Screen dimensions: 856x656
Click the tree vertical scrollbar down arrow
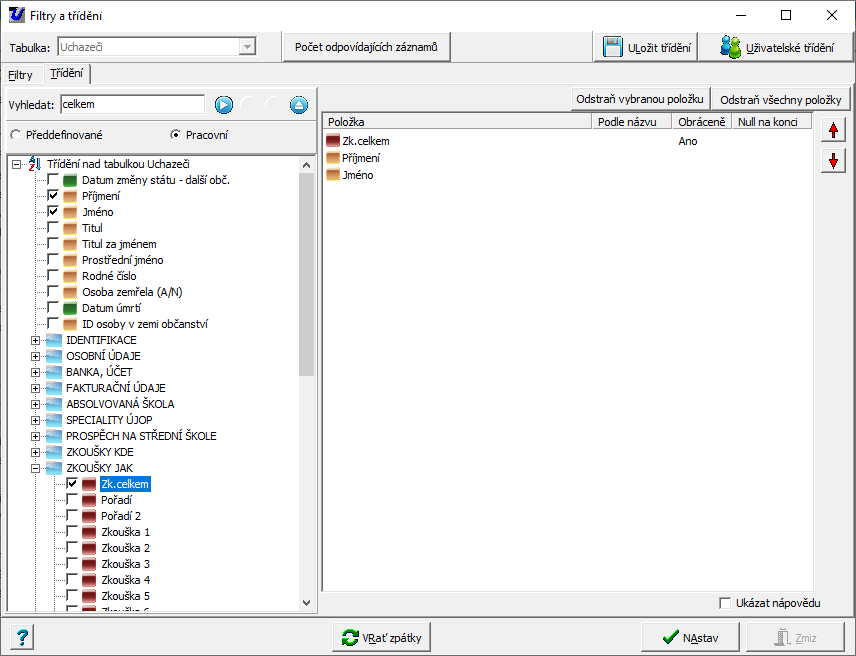pos(307,603)
